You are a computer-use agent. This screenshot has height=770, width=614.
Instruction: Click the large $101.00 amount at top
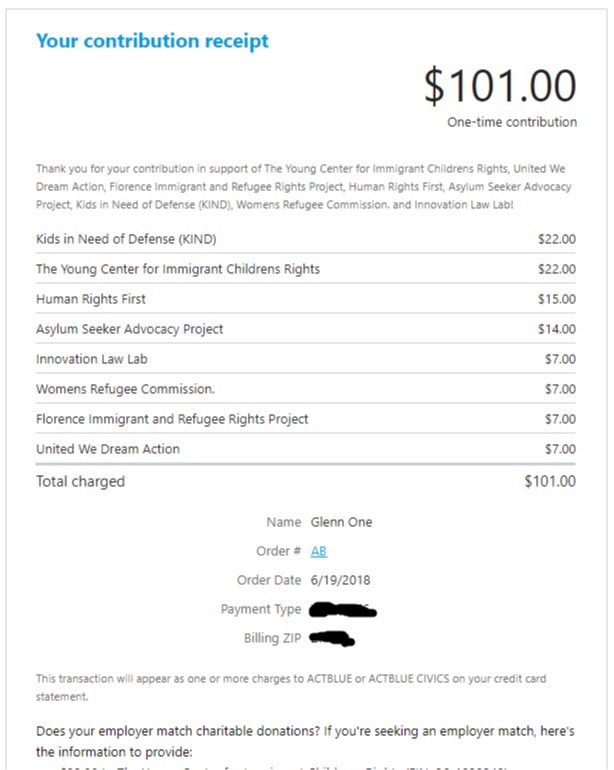tap(500, 86)
